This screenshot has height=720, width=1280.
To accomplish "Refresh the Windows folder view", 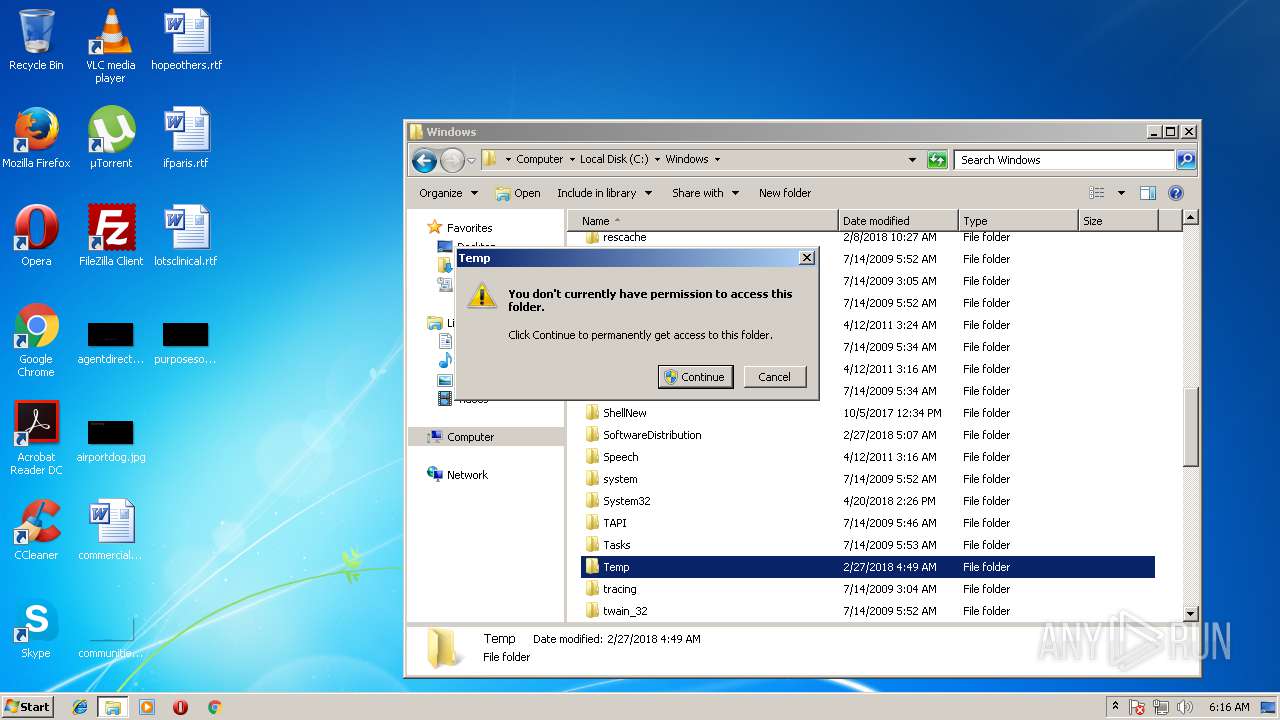I will pos(937,160).
